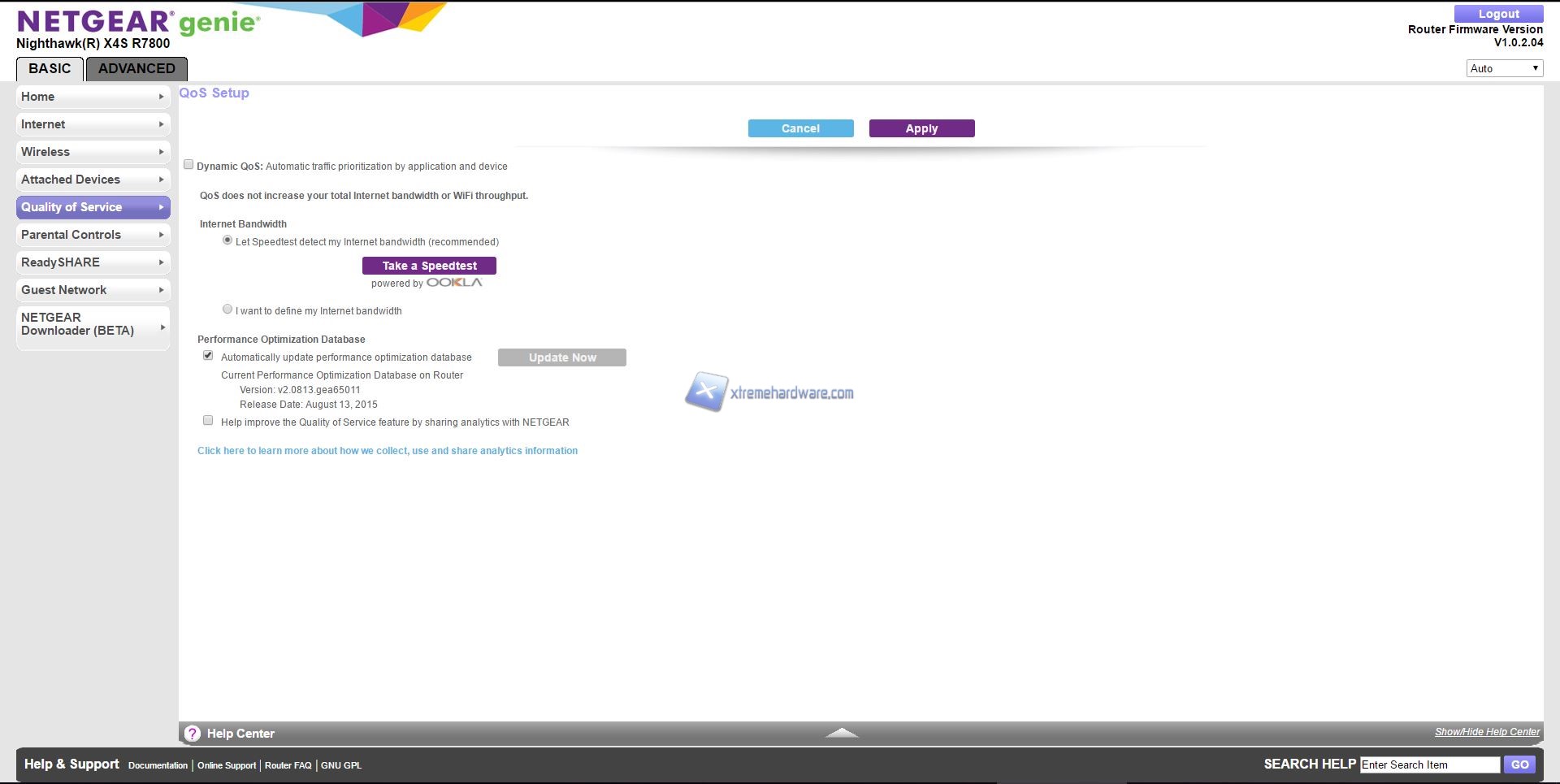This screenshot has width=1560, height=784.
Task: Expand the Wireless sidebar menu
Action: 93,152
